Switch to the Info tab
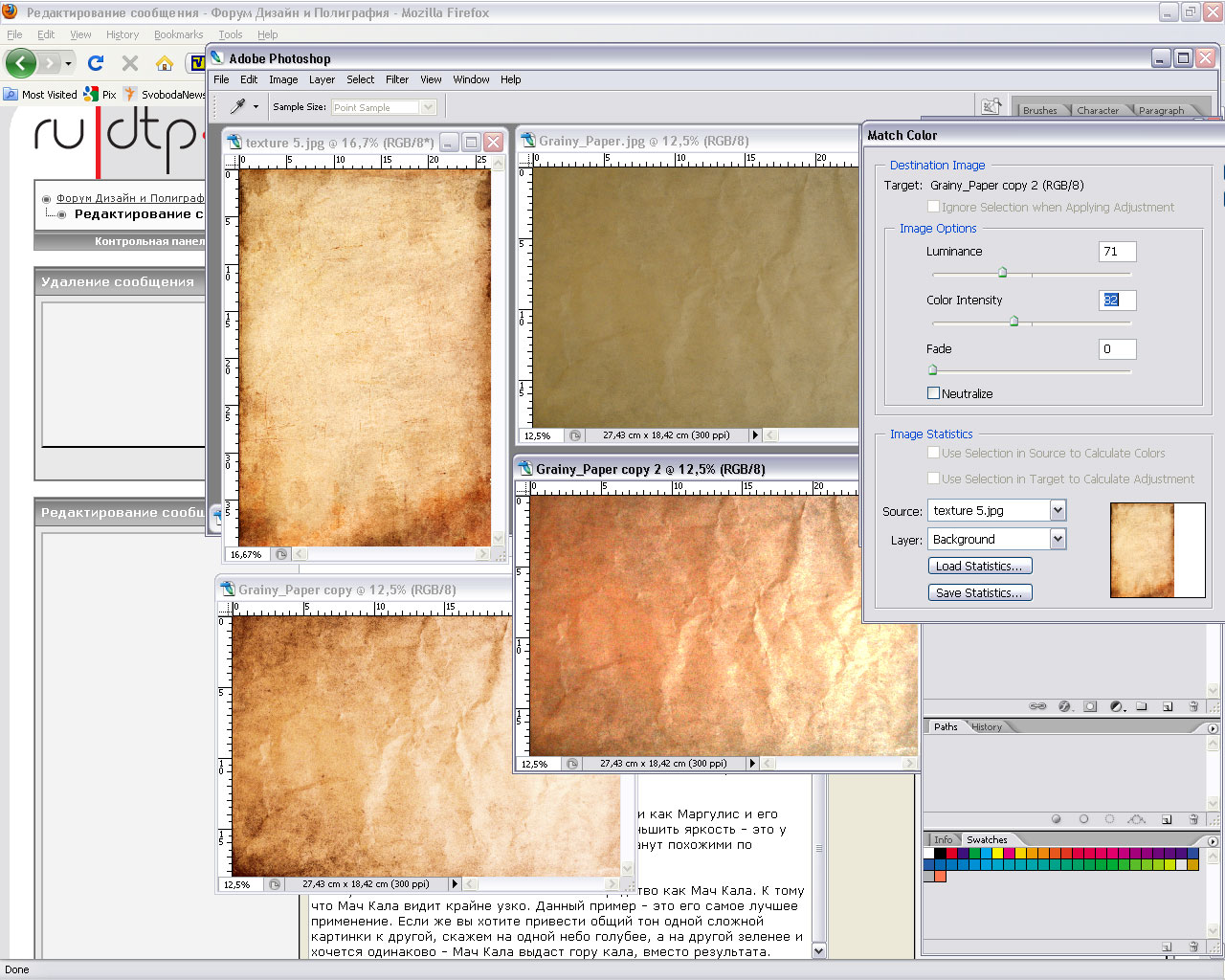 tap(944, 840)
